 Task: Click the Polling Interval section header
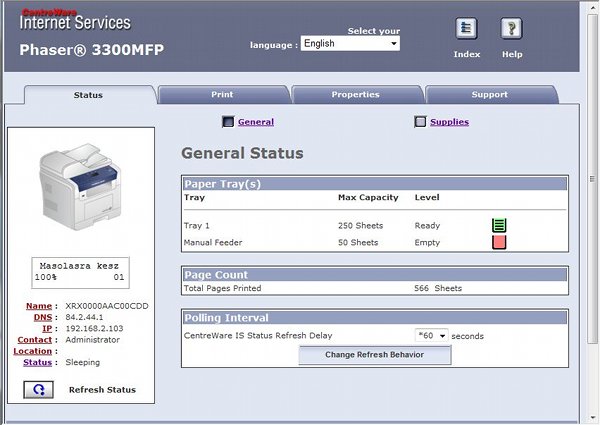point(375,318)
